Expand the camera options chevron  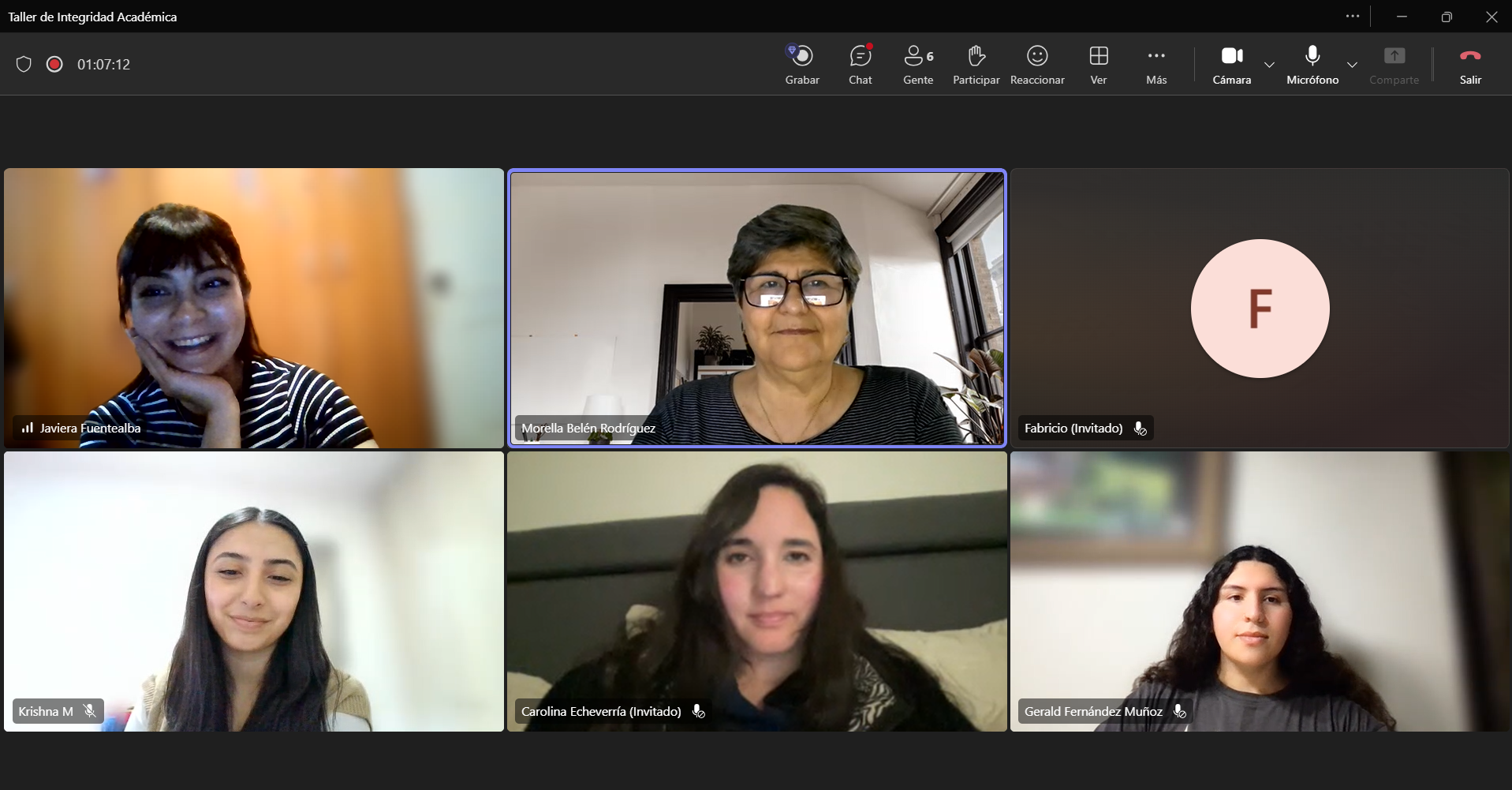tap(1269, 65)
